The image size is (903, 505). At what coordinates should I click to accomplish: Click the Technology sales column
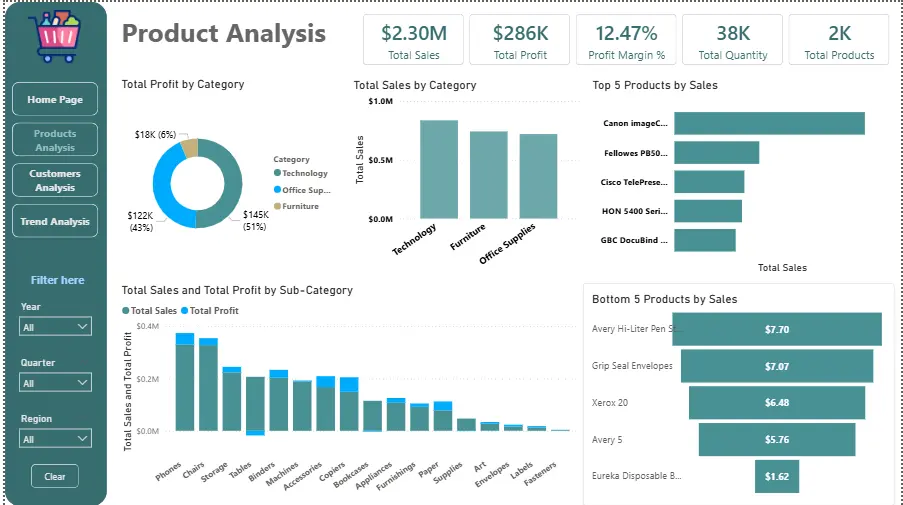(439, 169)
